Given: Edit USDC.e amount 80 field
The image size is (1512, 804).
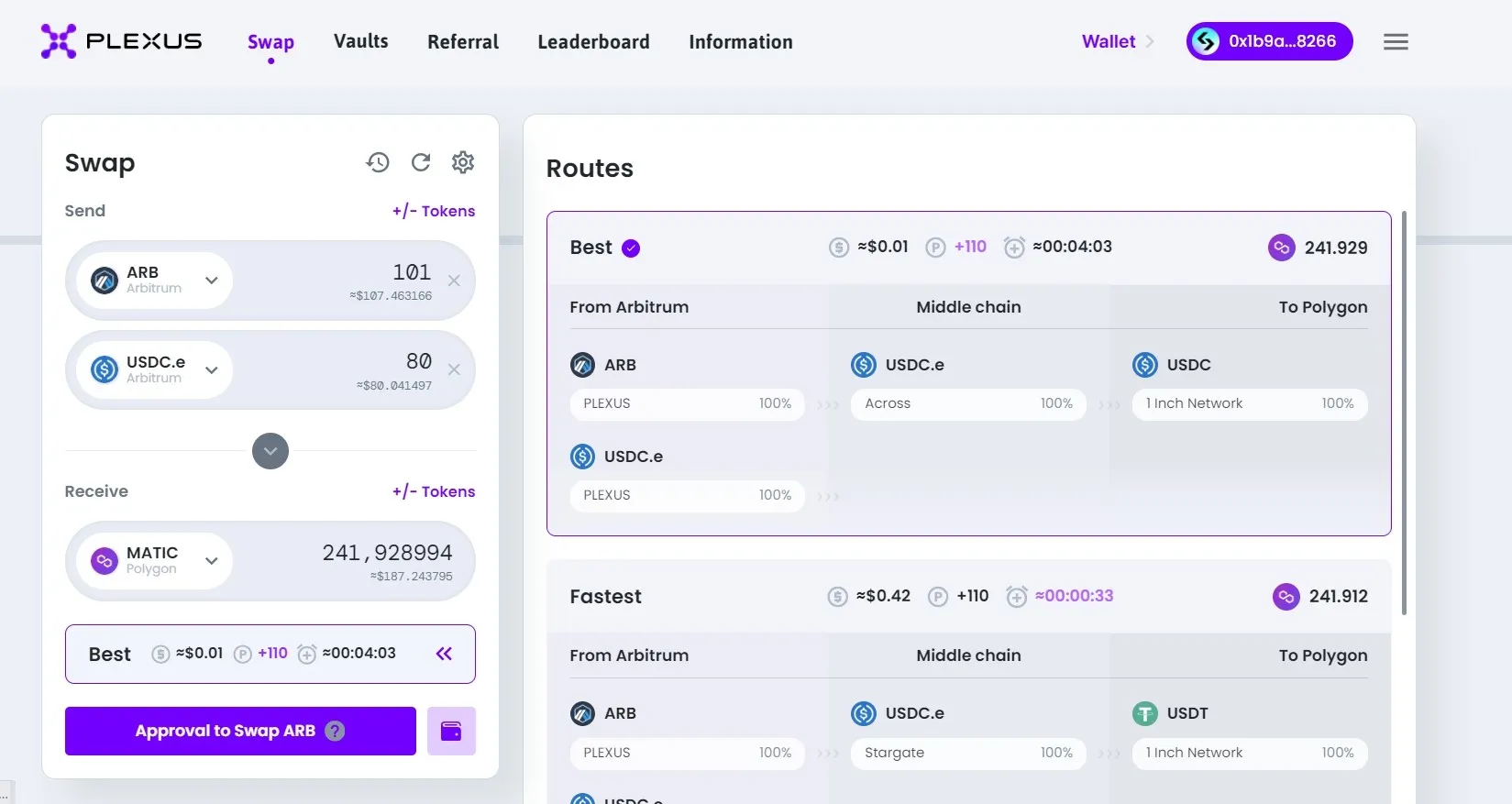Looking at the screenshot, I should click(419, 361).
